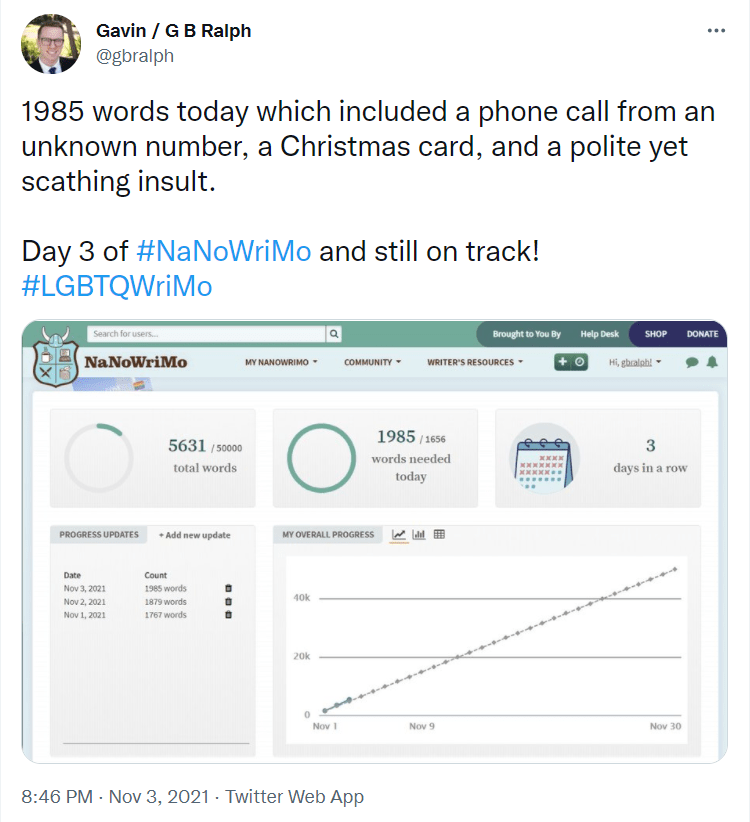
Task: Open the SHOP menu item
Action: click(655, 333)
